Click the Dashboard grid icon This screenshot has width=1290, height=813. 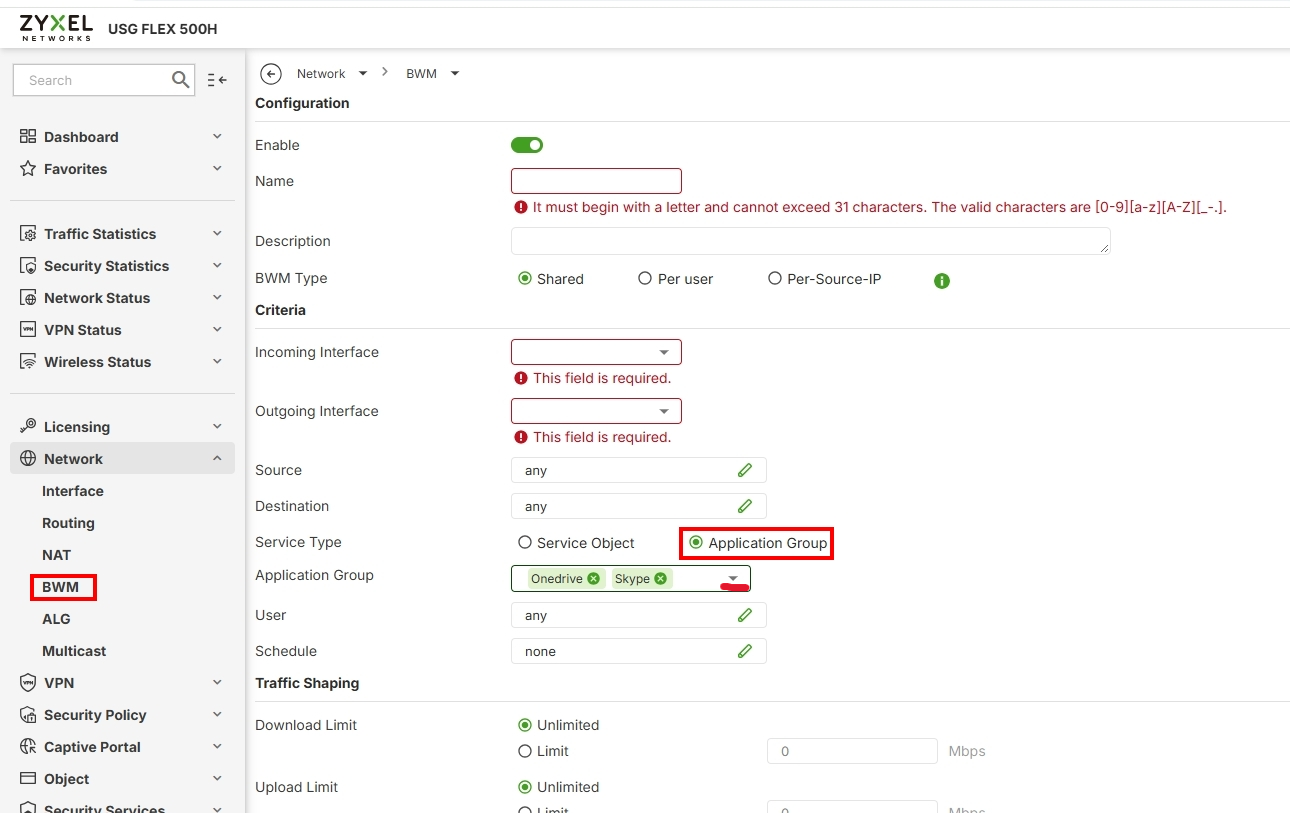point(28,136)
